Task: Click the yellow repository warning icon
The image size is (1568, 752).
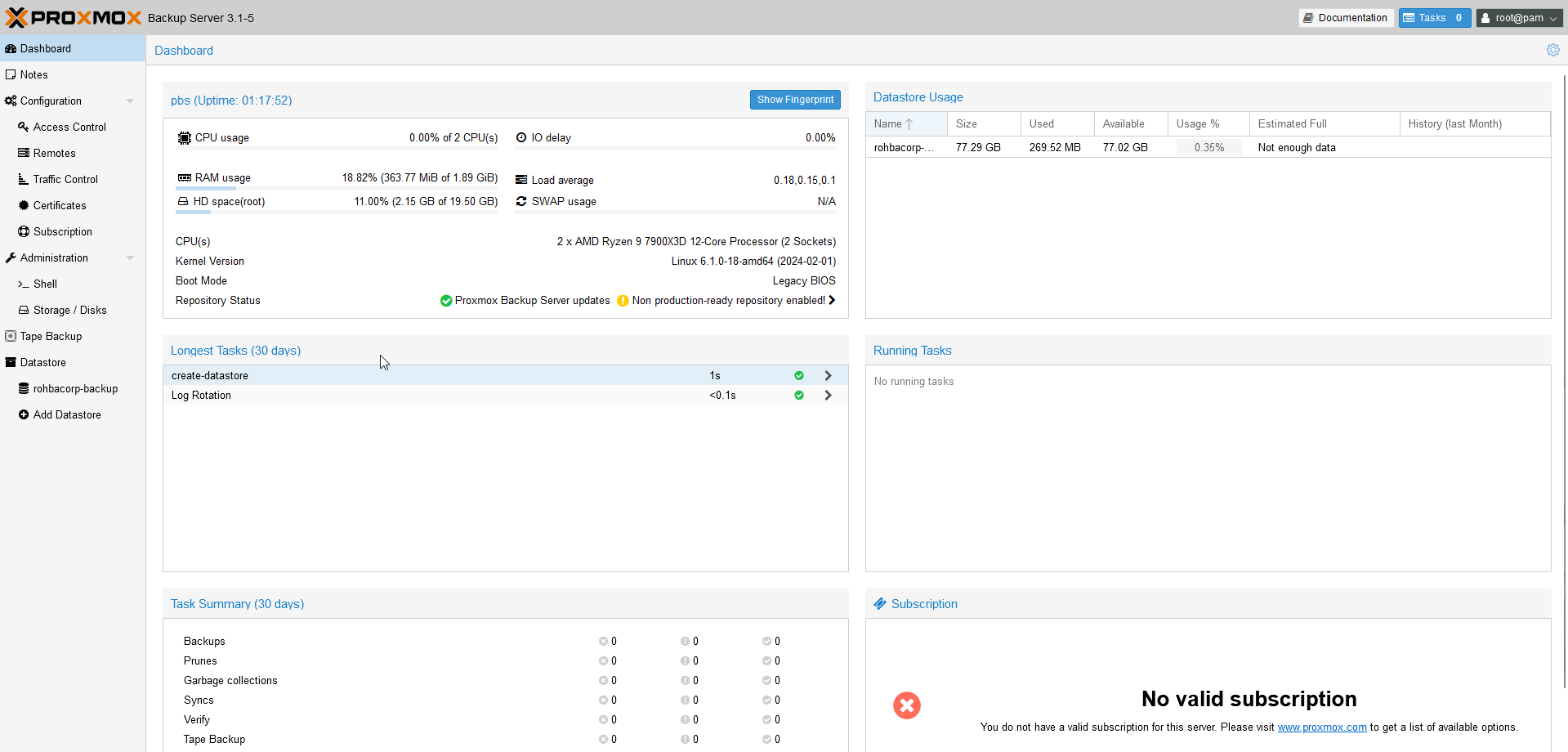Action: click(623, 301)
